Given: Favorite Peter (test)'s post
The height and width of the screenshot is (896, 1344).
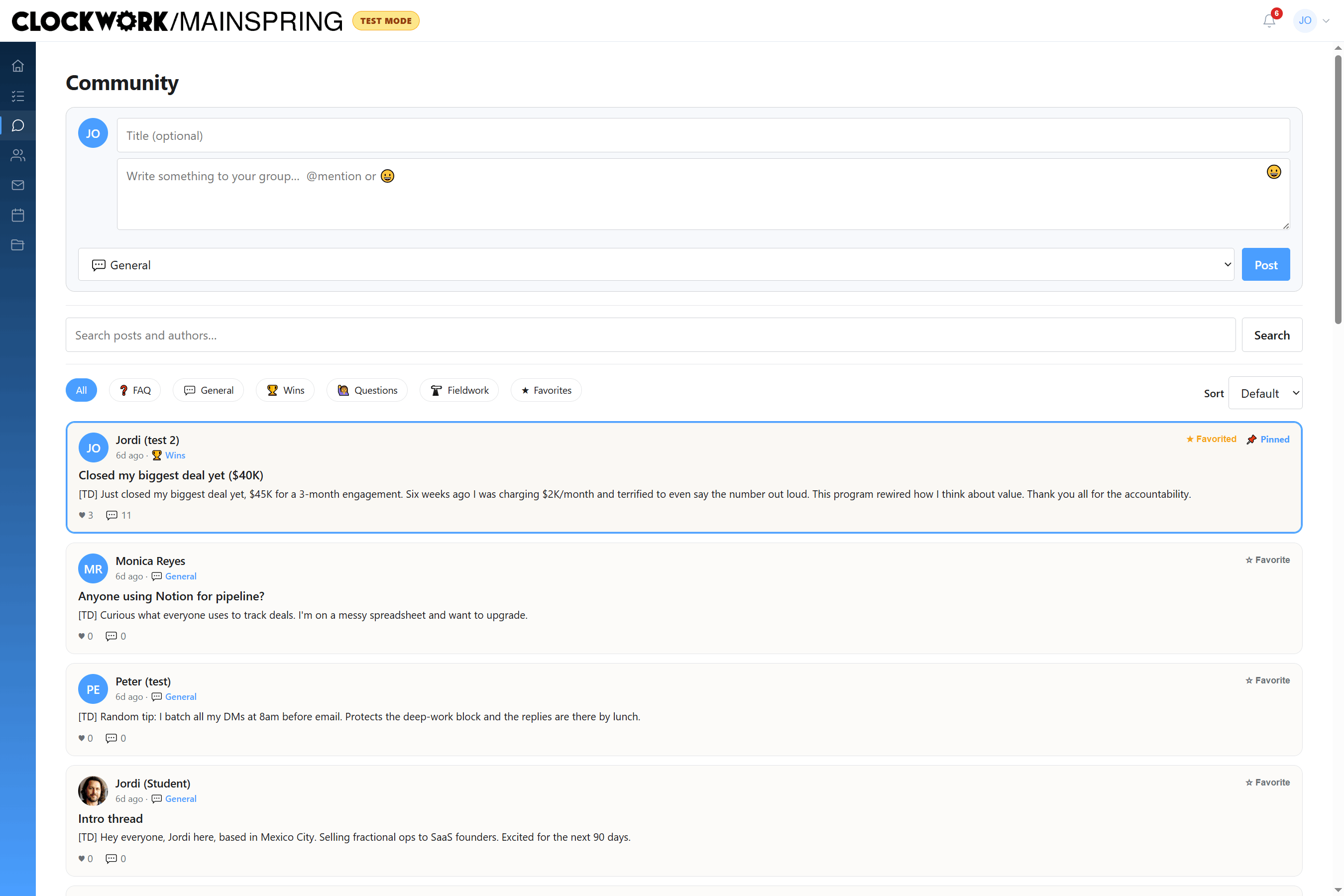Looking at the screenshot, I should click(1267, 680).
